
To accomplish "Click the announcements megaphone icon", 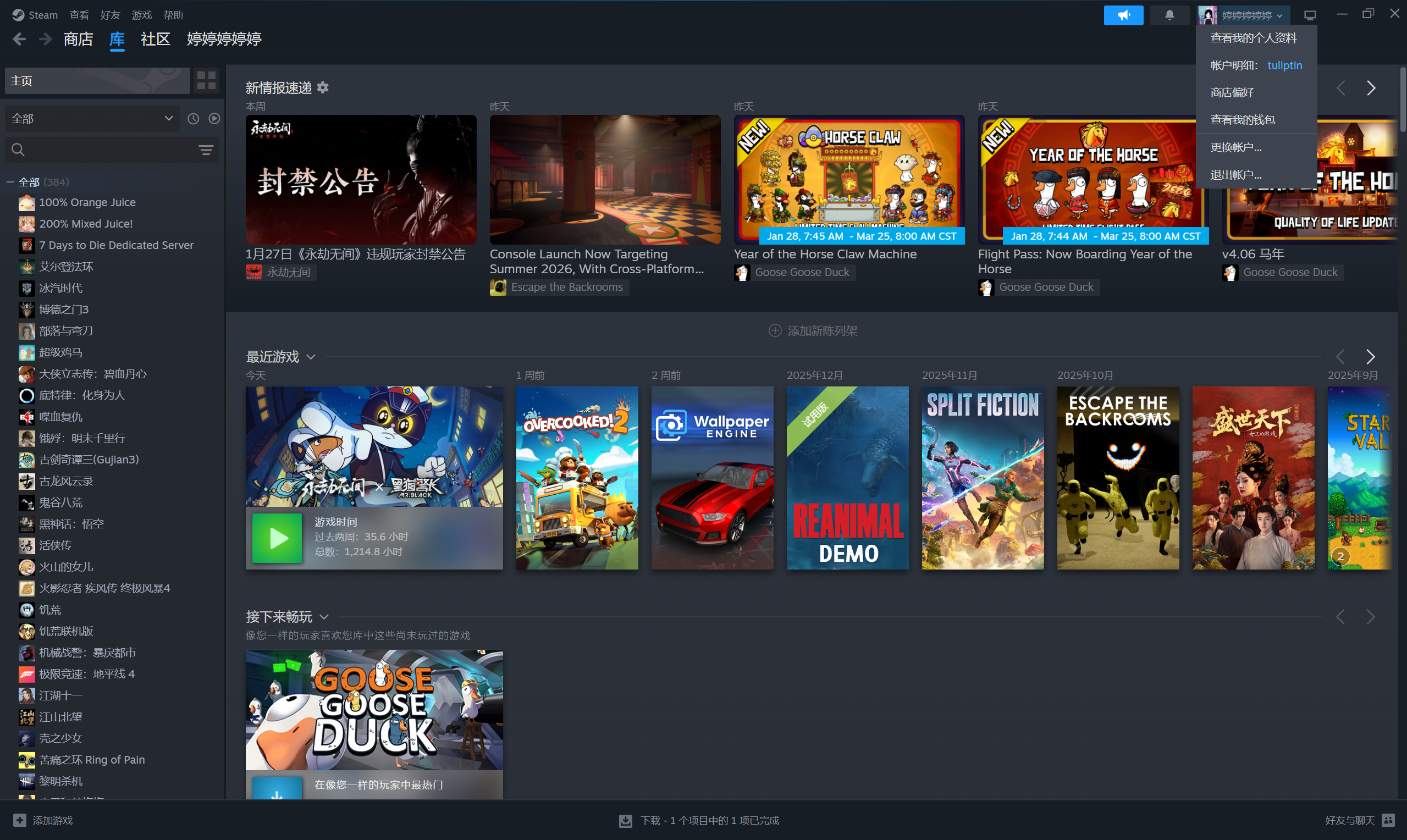I will click(1123, 15).
